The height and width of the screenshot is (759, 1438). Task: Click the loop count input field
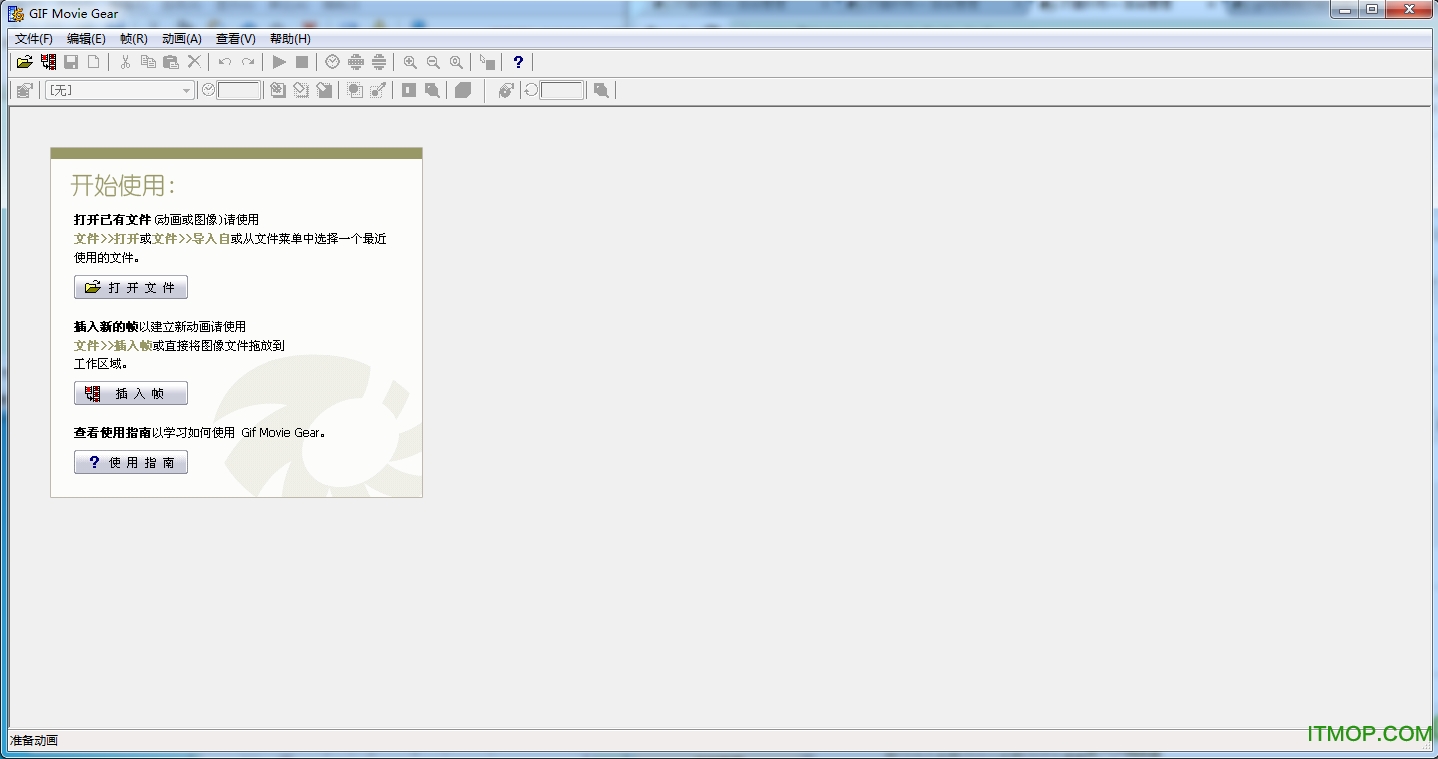pos(562,90)
